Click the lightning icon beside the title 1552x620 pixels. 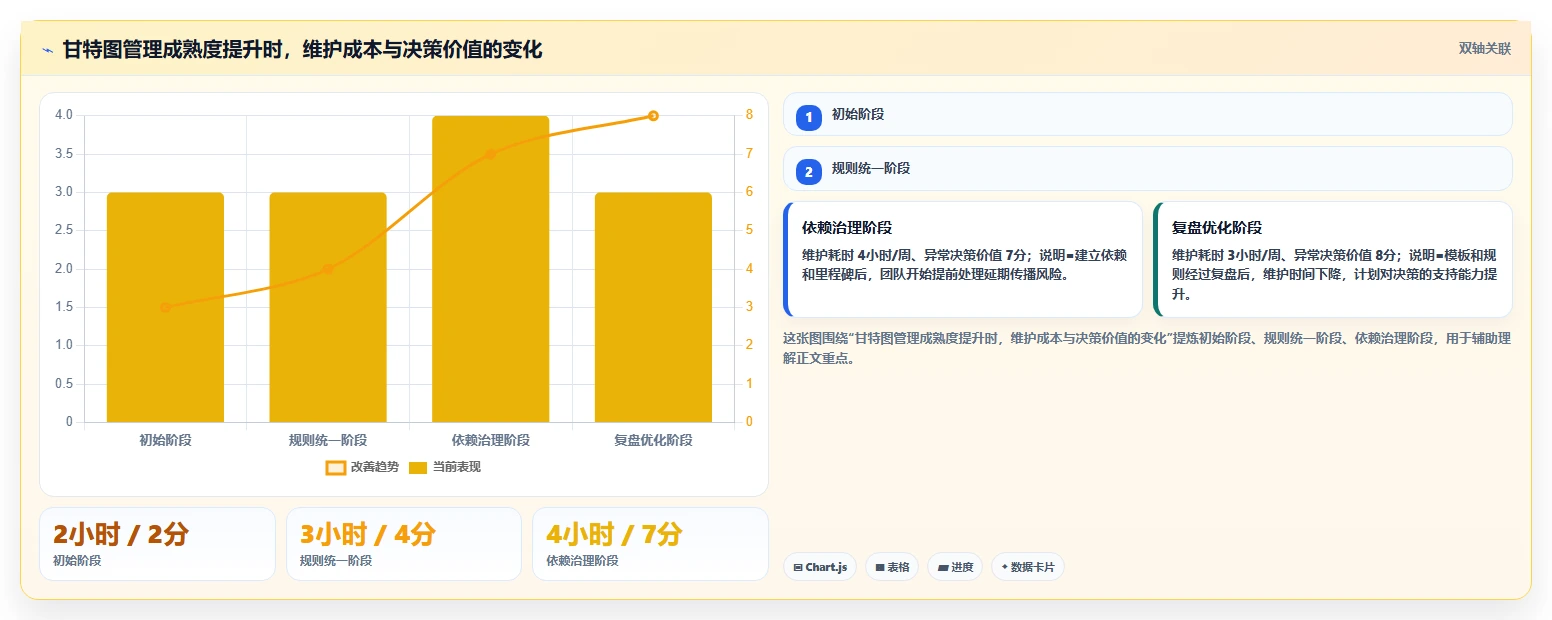point(47,50)
